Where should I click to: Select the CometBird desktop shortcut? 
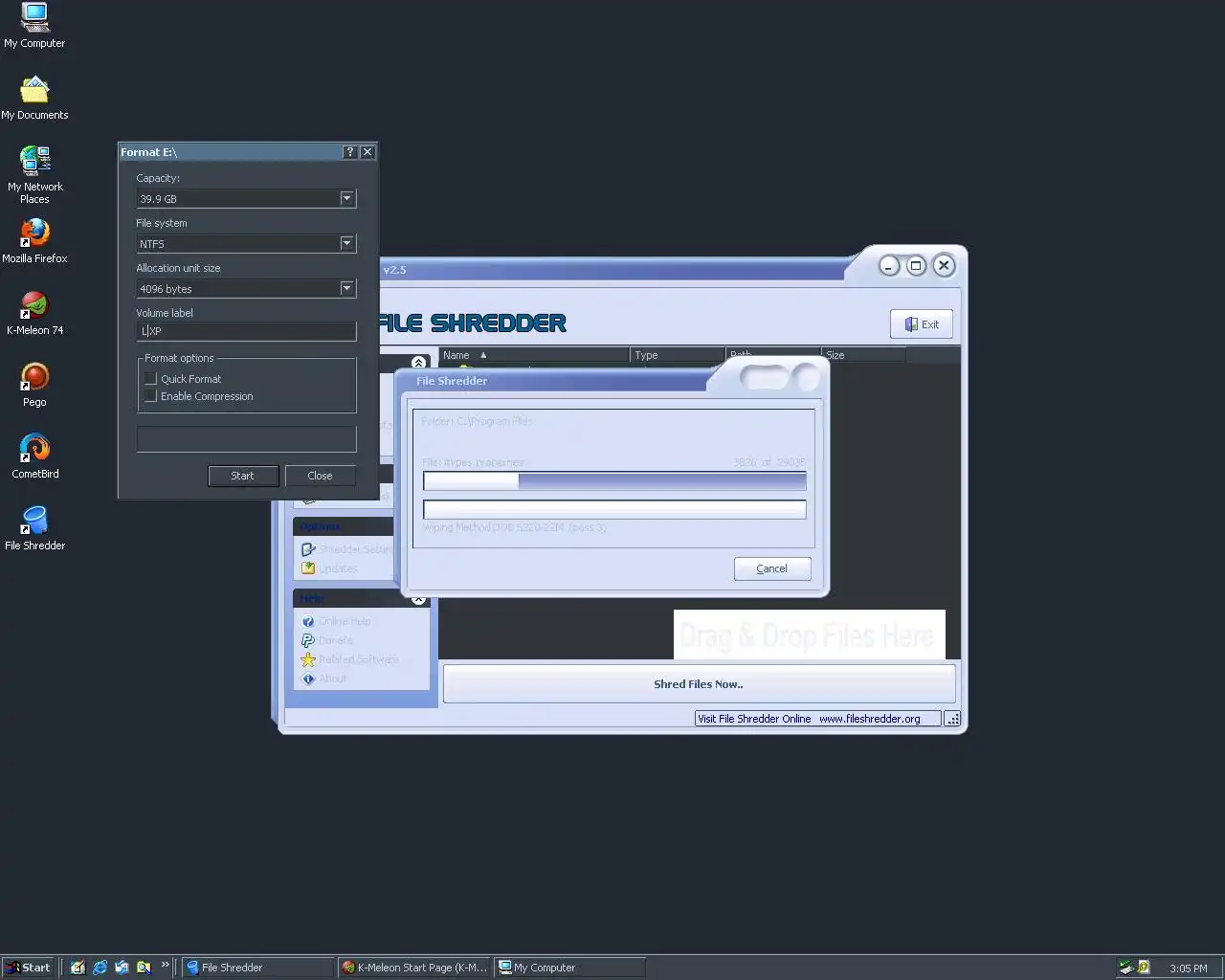tap(34, 457)
